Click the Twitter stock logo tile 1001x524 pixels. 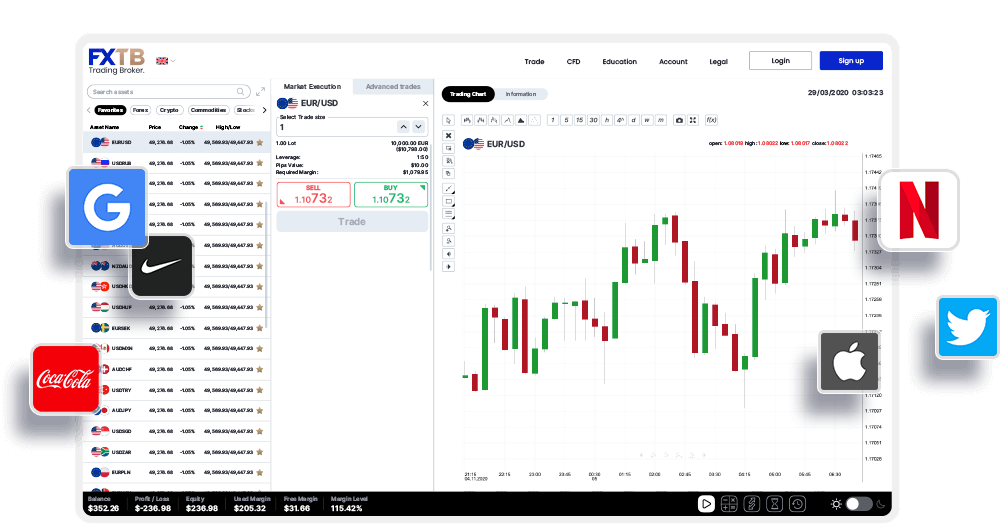(968, 327)
